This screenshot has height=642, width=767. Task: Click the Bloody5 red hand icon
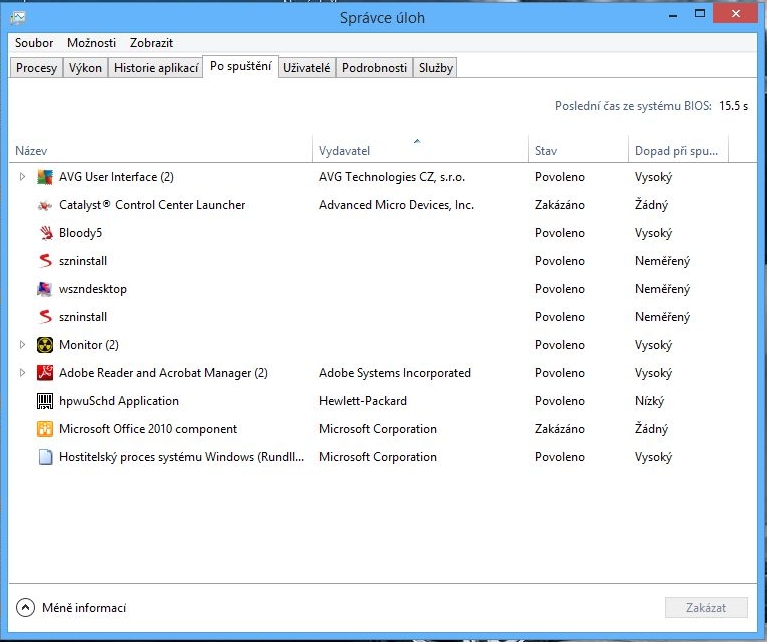pos(45,233)
